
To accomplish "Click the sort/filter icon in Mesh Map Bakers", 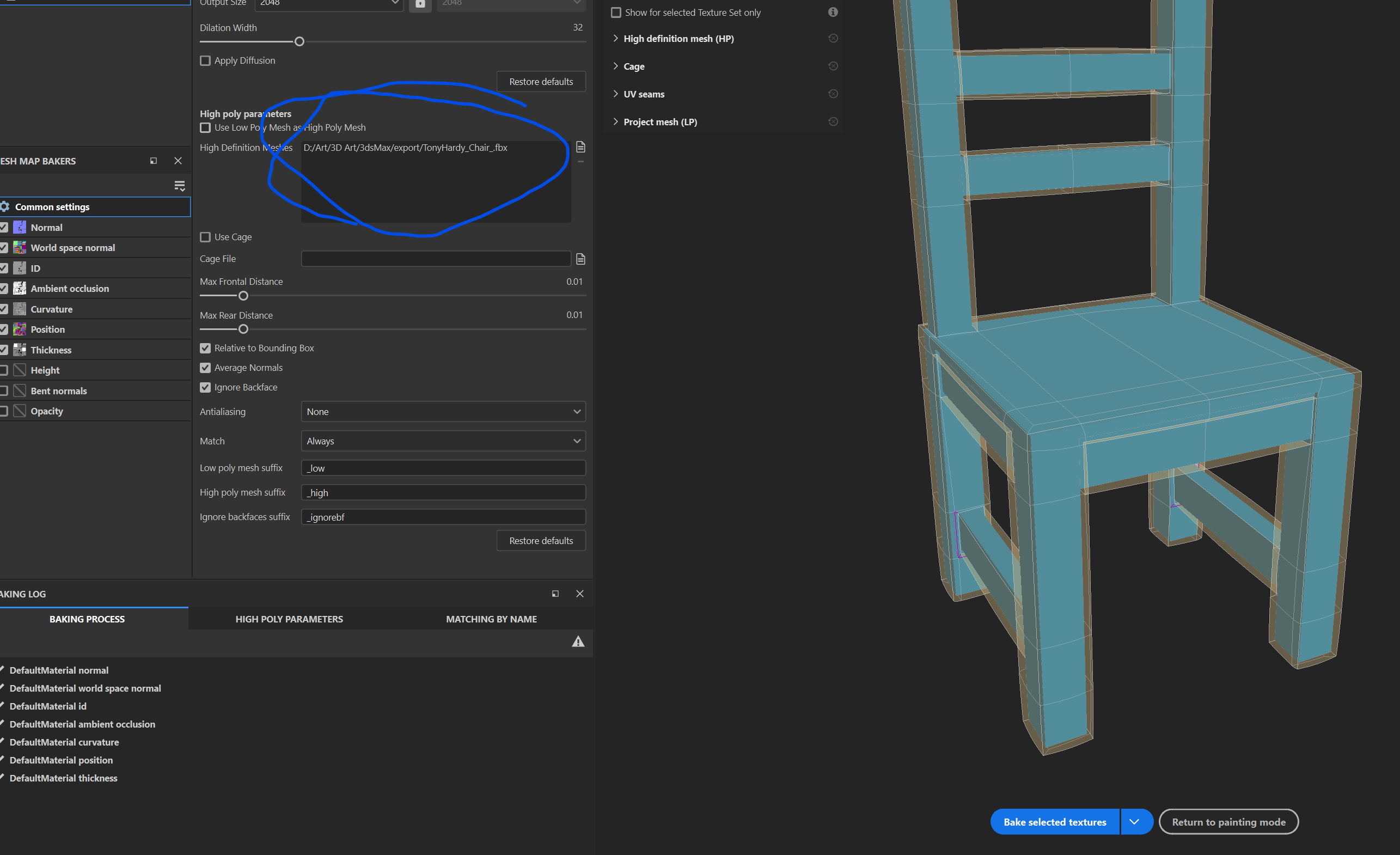I will tap(180, 186).
